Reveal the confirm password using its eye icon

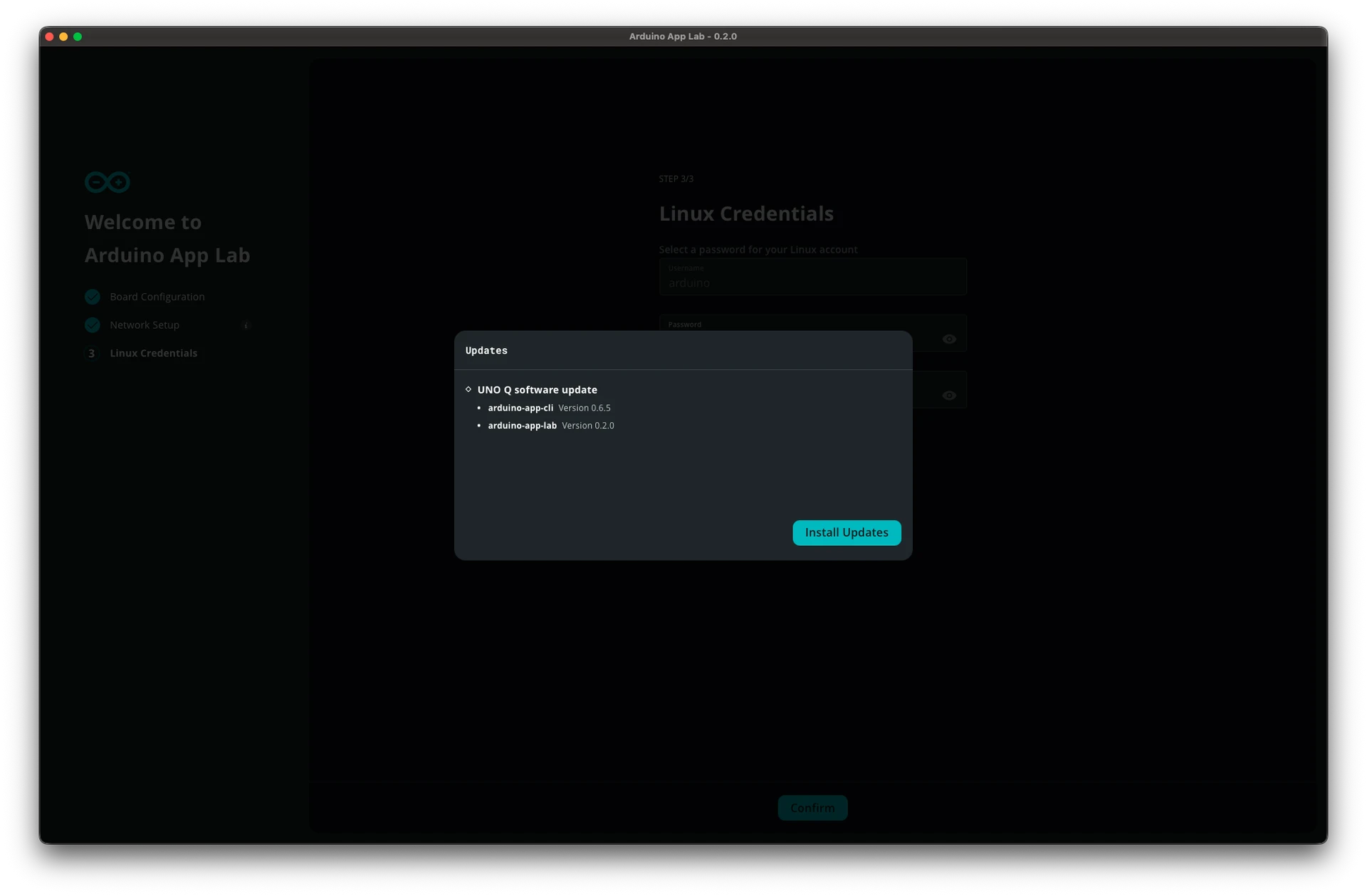pyautogui.click(x=950, y=396)
